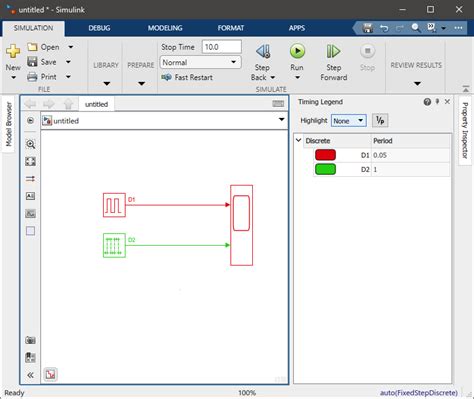Select the Scope block on canvas
Screen dimensions: 474x399
tap(241, 225)
